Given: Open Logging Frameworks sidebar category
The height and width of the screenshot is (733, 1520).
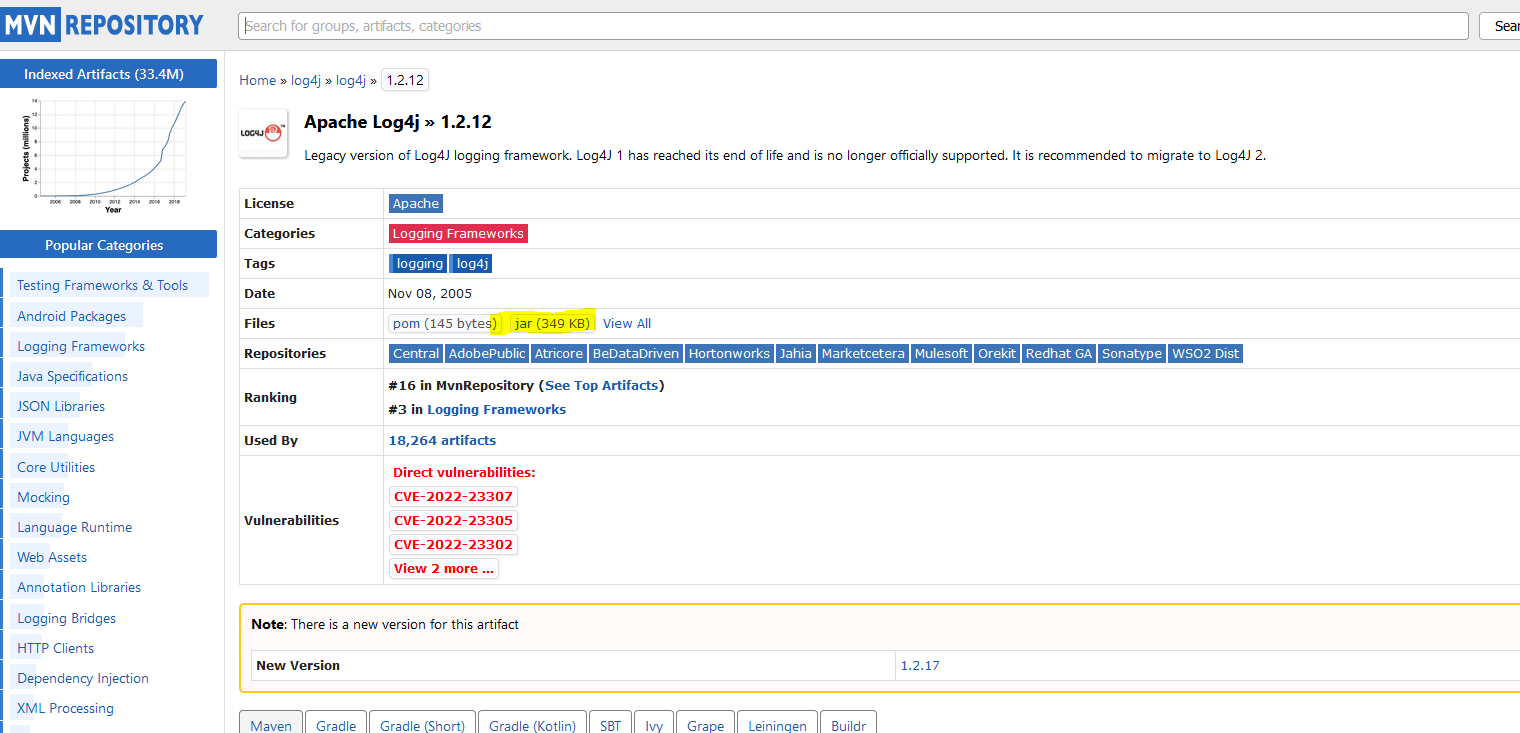Looking at the screenshot, I should 81,346.
